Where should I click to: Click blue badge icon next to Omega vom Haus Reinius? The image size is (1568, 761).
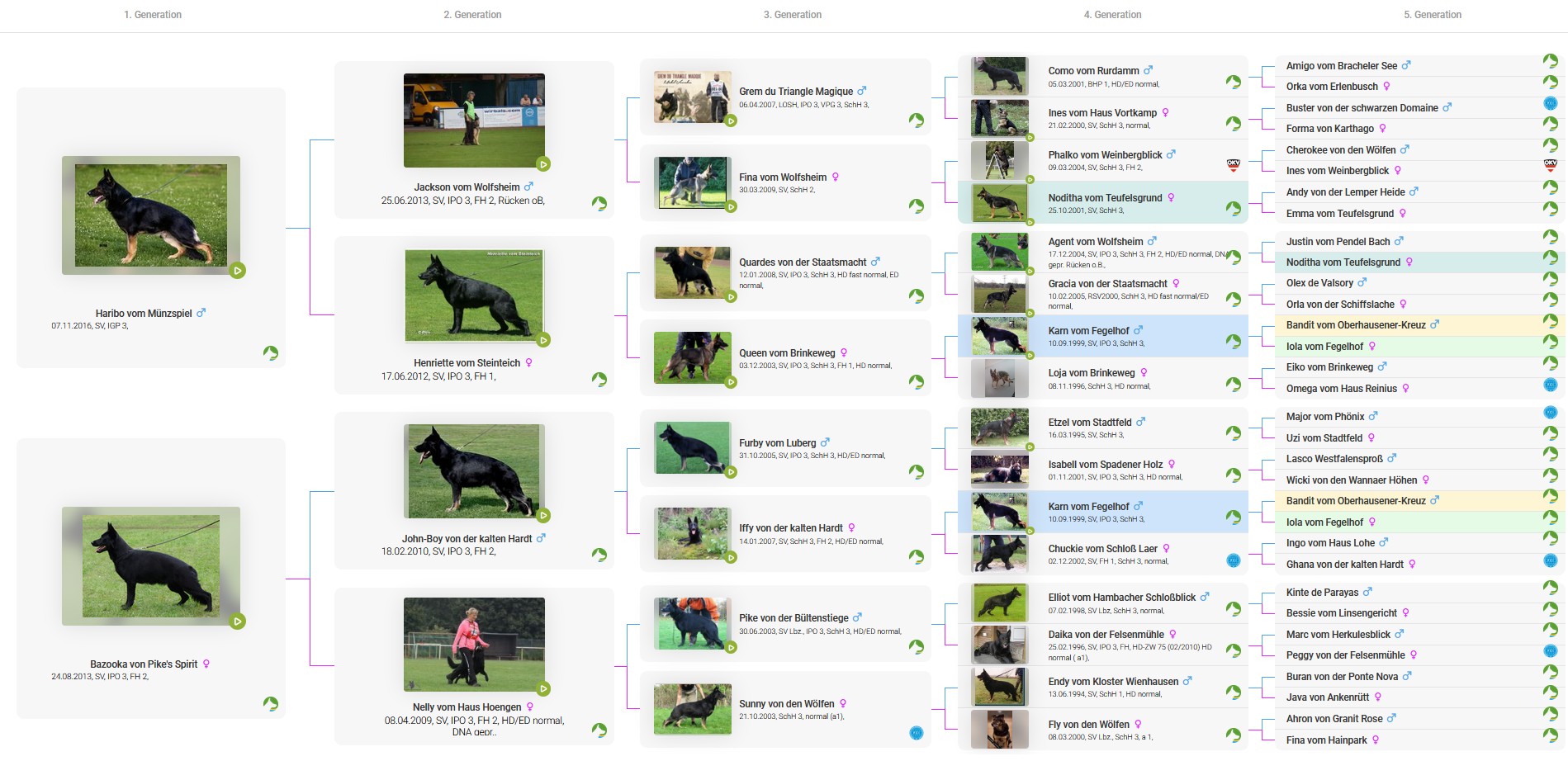(x=1551, y=385)
